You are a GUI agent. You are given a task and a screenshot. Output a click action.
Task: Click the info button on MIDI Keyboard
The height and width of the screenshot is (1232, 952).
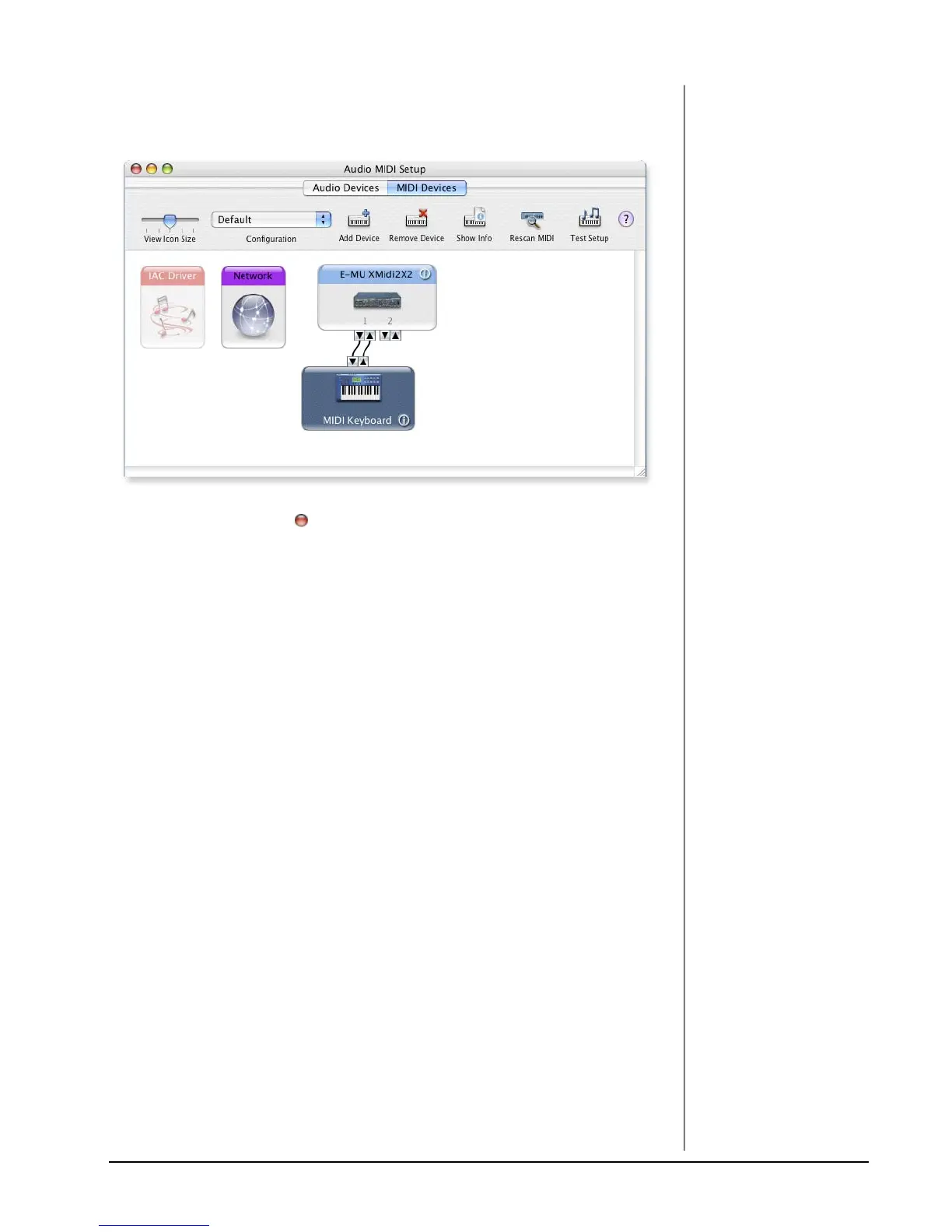coord(404,420)
